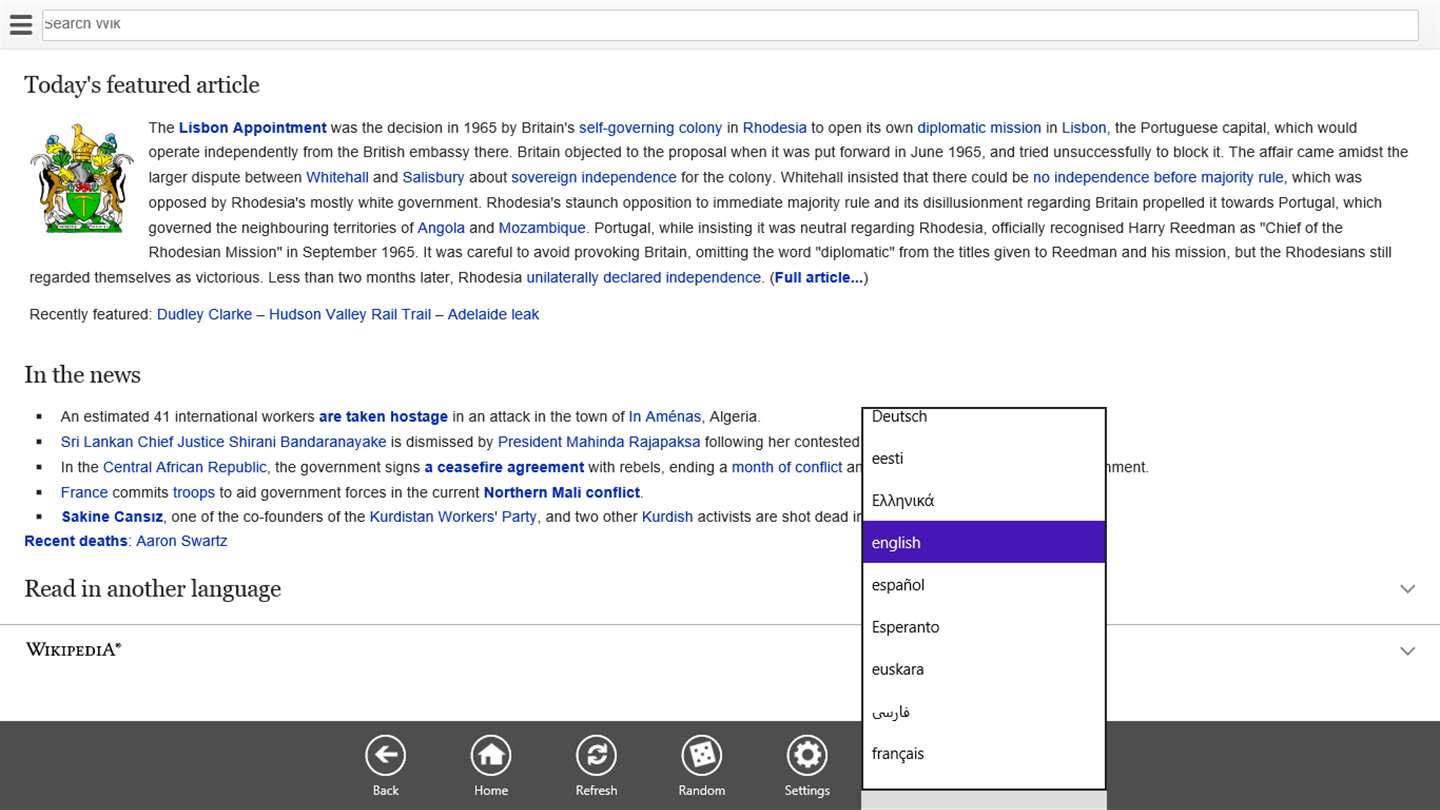Open the Northern Mali conflict link

tap(562, 492)
